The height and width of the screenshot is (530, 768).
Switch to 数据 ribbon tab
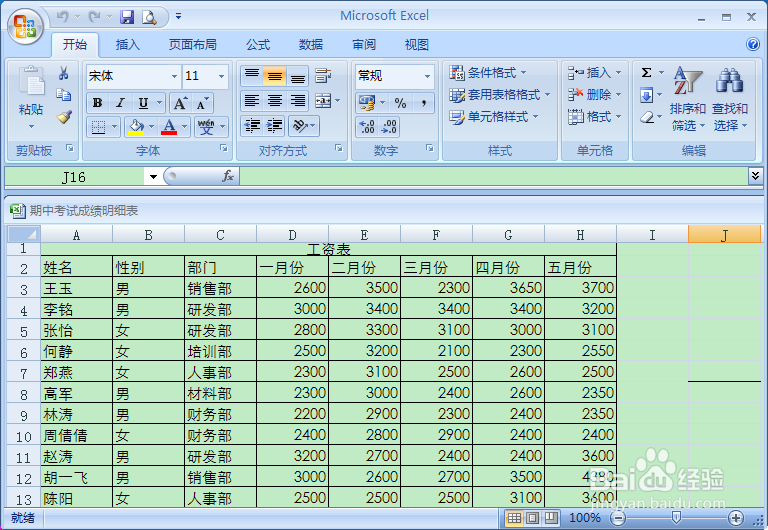click(311, 45)
